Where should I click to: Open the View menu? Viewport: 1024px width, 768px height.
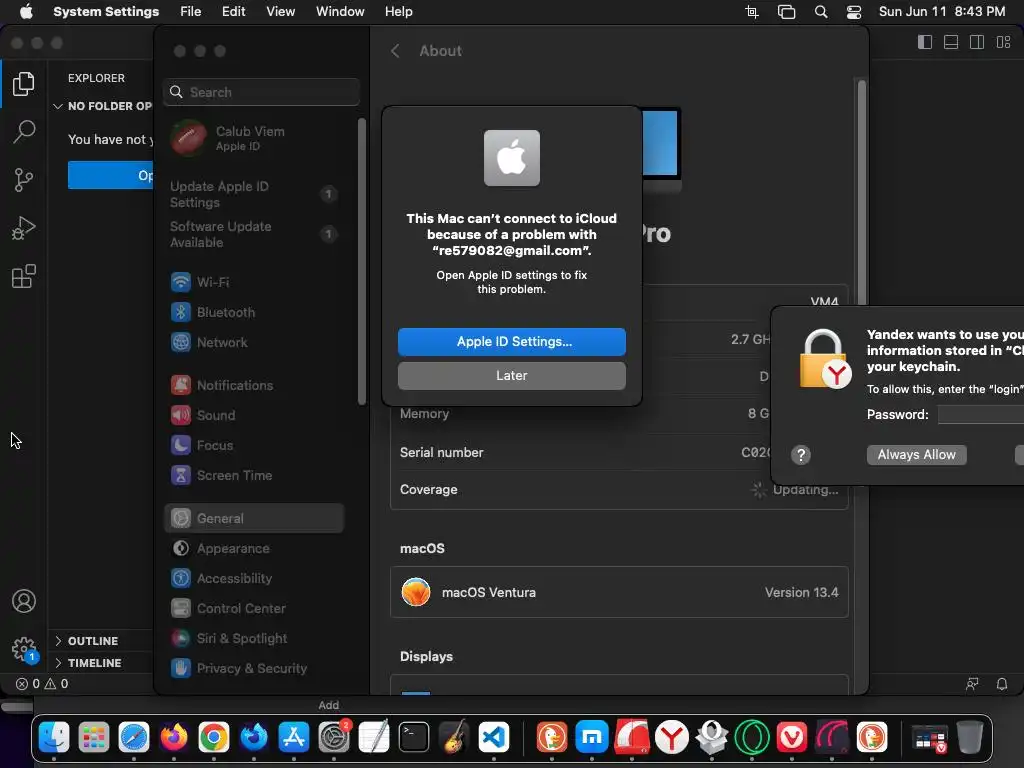(280, 12)
